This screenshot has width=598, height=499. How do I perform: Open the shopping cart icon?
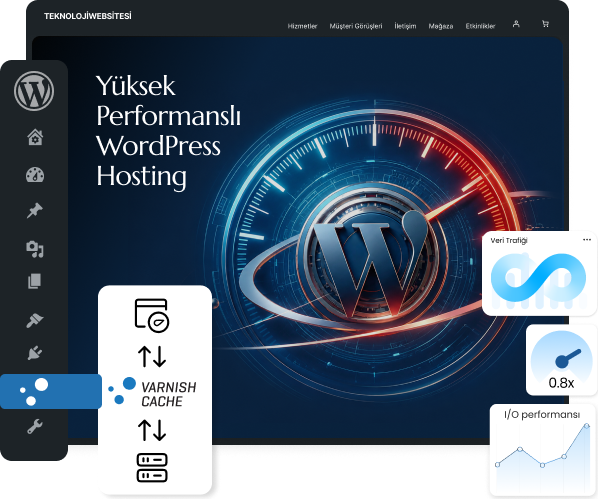[545, 24]
